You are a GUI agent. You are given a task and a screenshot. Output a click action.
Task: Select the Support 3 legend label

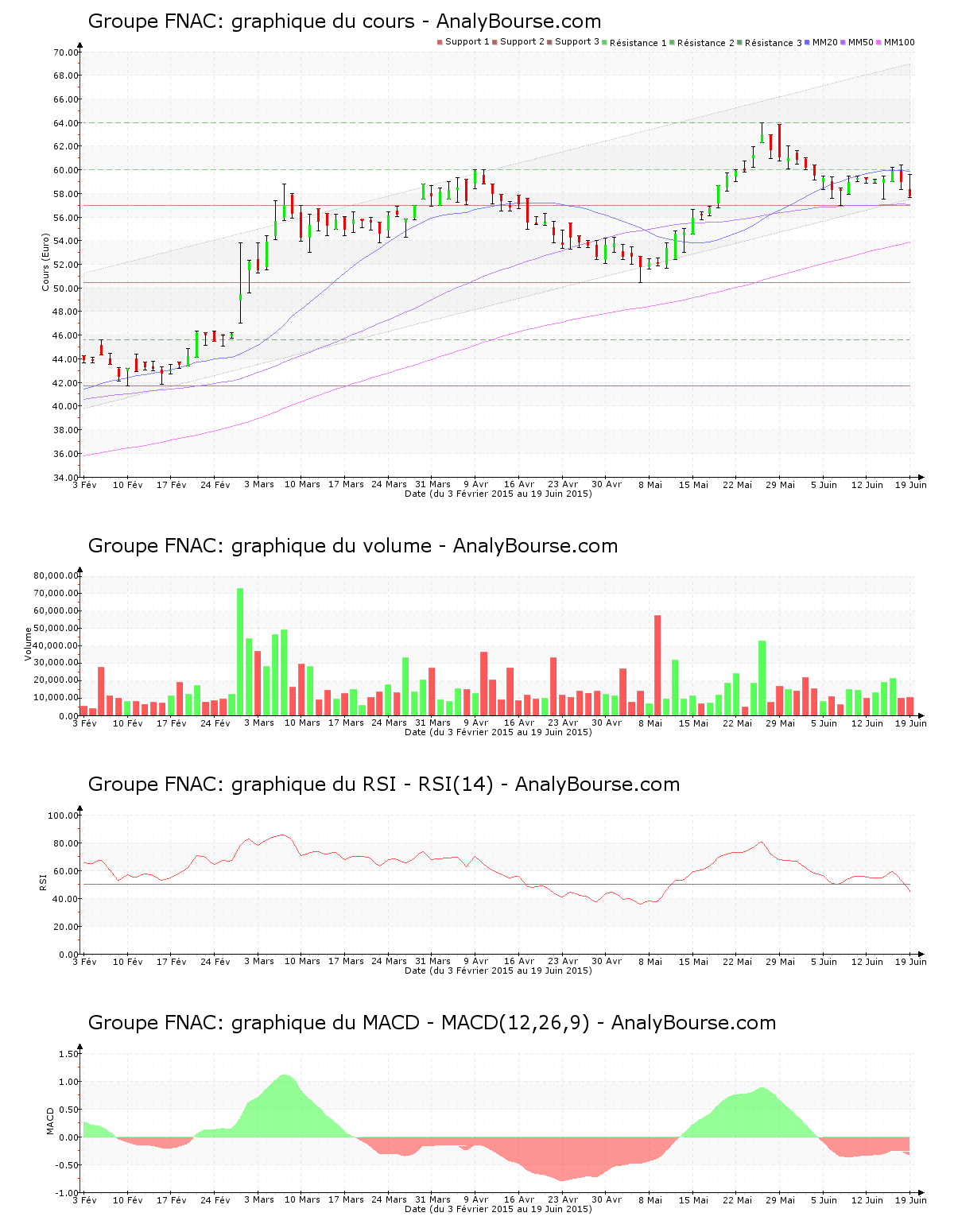(x=577, y=42)
